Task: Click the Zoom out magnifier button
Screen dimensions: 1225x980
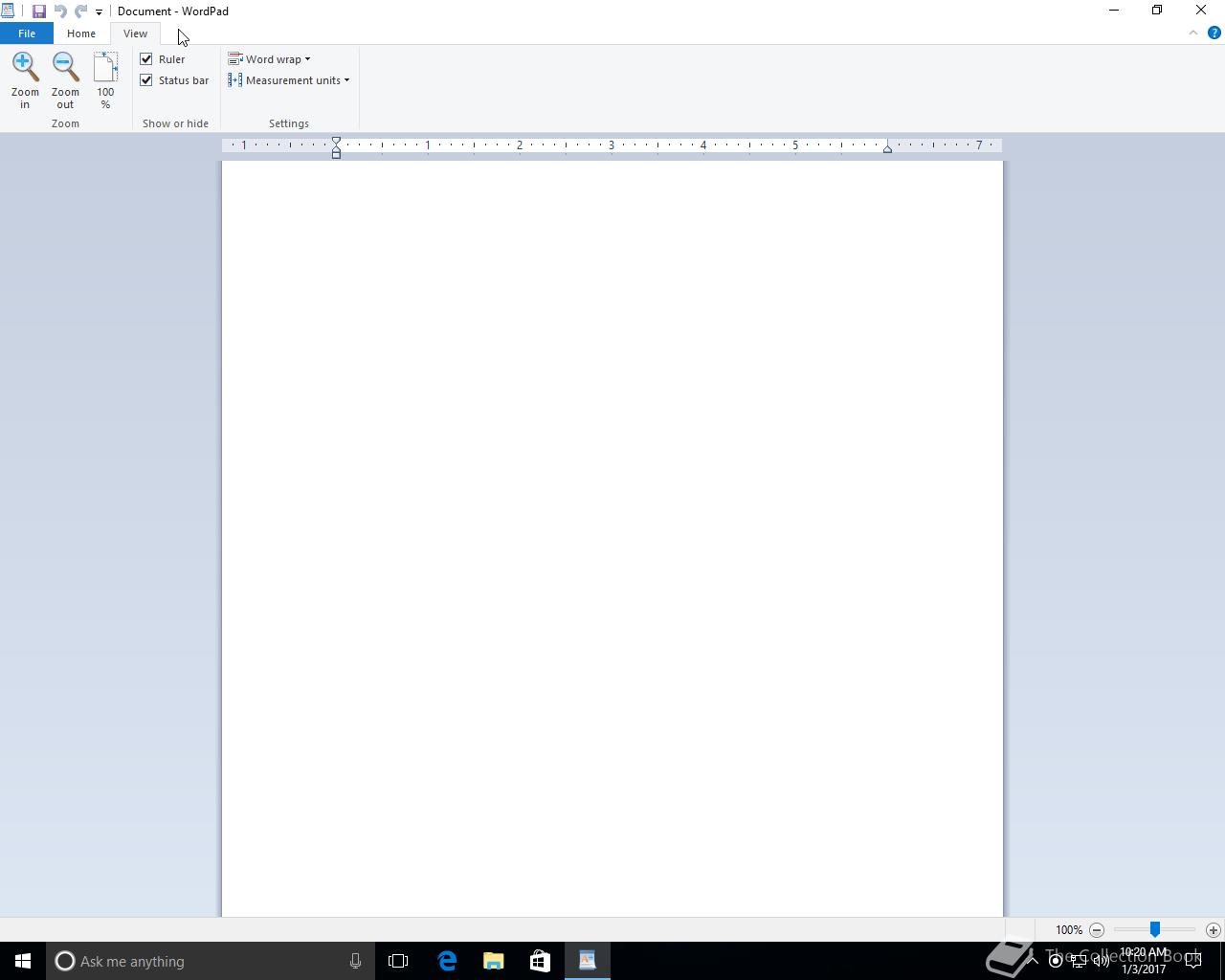Action: (65, 80)
